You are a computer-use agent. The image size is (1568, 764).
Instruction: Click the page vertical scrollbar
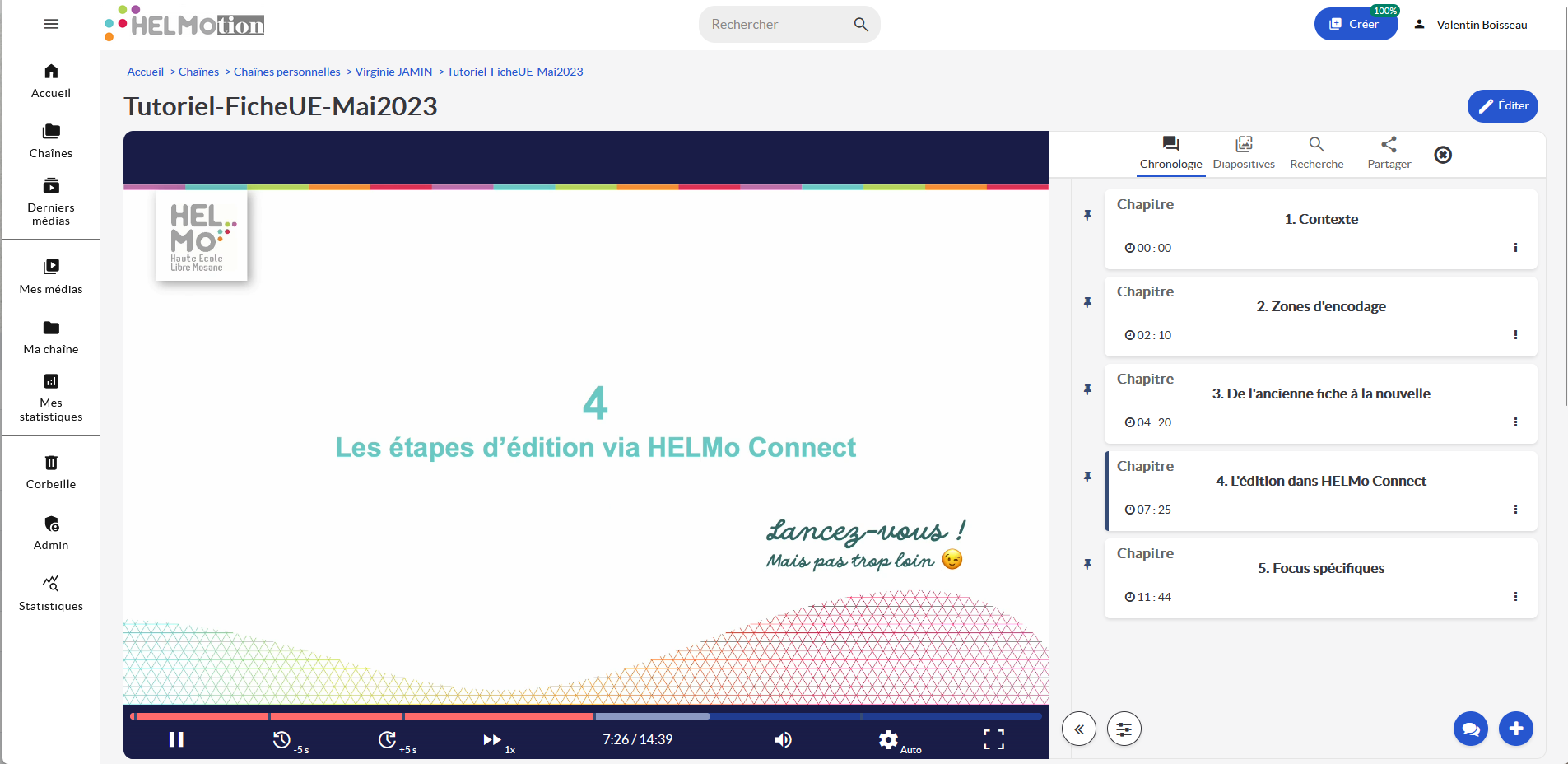point(1565,206)
